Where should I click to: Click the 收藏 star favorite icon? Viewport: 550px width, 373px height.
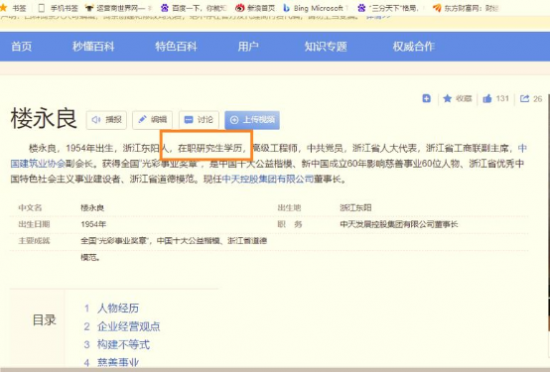coord(447,99)
